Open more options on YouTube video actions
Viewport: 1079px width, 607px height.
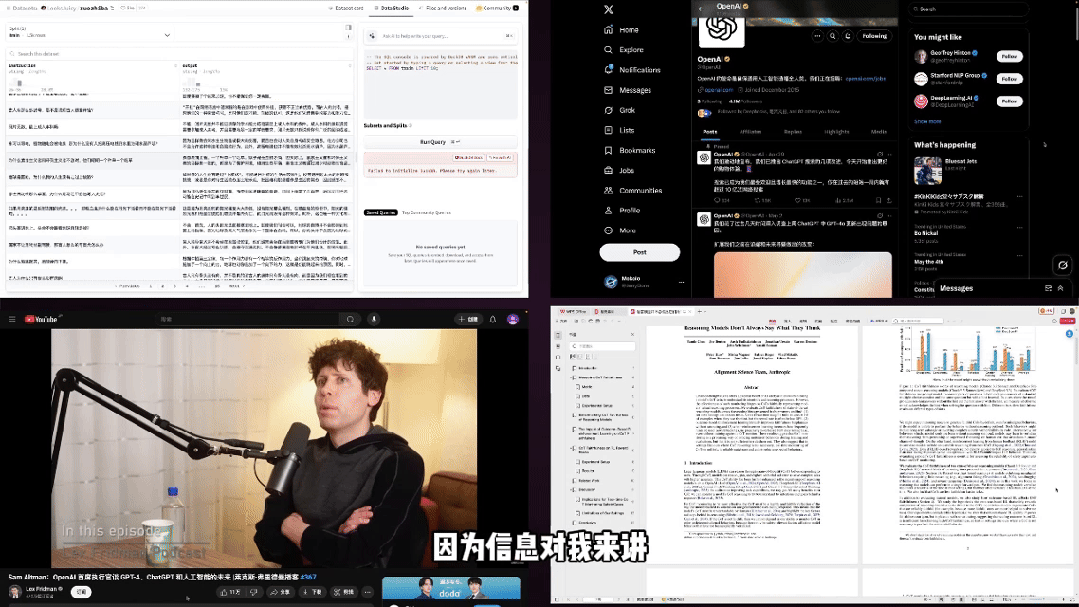[367, 592]
